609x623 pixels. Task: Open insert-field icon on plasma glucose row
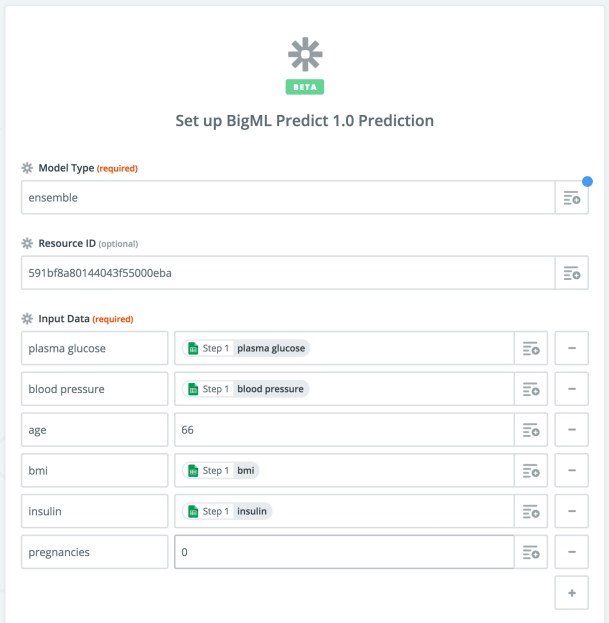pyautogui.click(x=531, y=348)
